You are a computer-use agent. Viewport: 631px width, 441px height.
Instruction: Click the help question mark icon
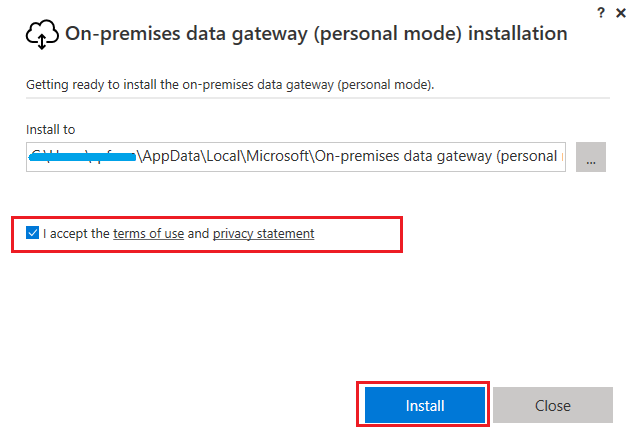pyautogui.click(x=600, y=11)
